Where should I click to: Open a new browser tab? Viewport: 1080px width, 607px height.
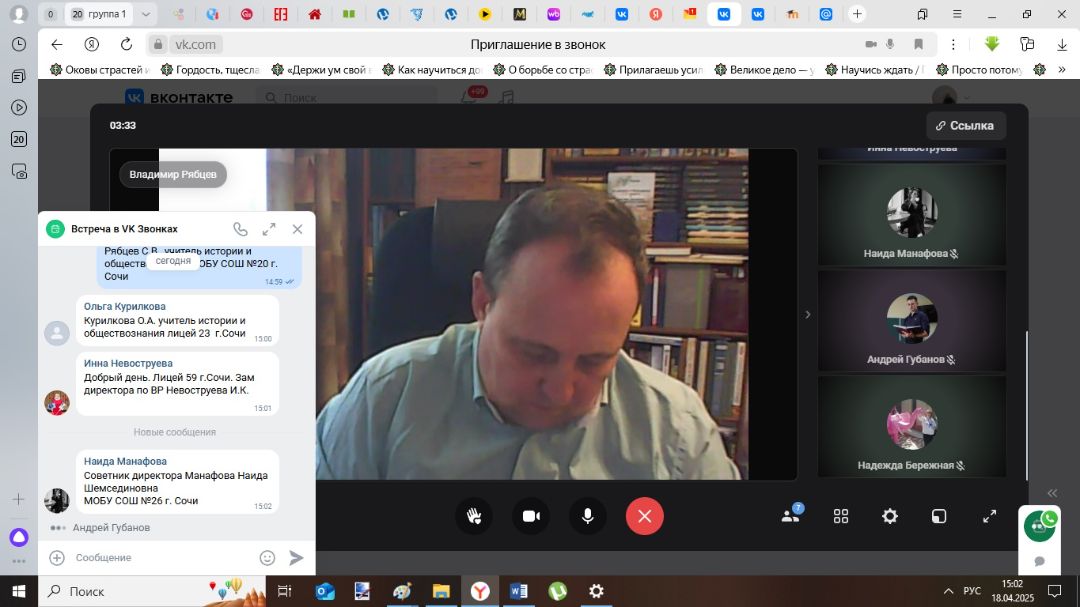click(857, 14)
